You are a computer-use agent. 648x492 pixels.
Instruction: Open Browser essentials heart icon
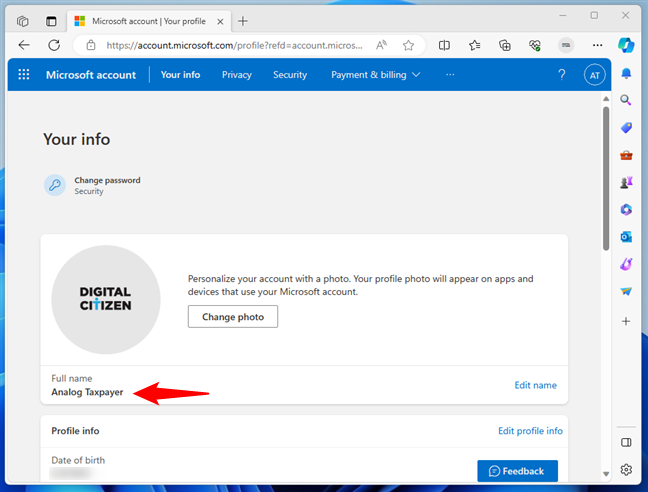point(535,45)
